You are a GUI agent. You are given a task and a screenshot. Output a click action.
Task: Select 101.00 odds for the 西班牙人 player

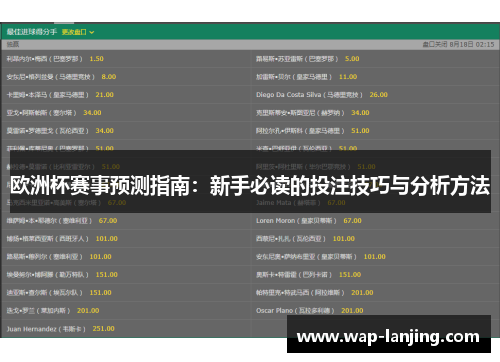click(x=106, y=239)
